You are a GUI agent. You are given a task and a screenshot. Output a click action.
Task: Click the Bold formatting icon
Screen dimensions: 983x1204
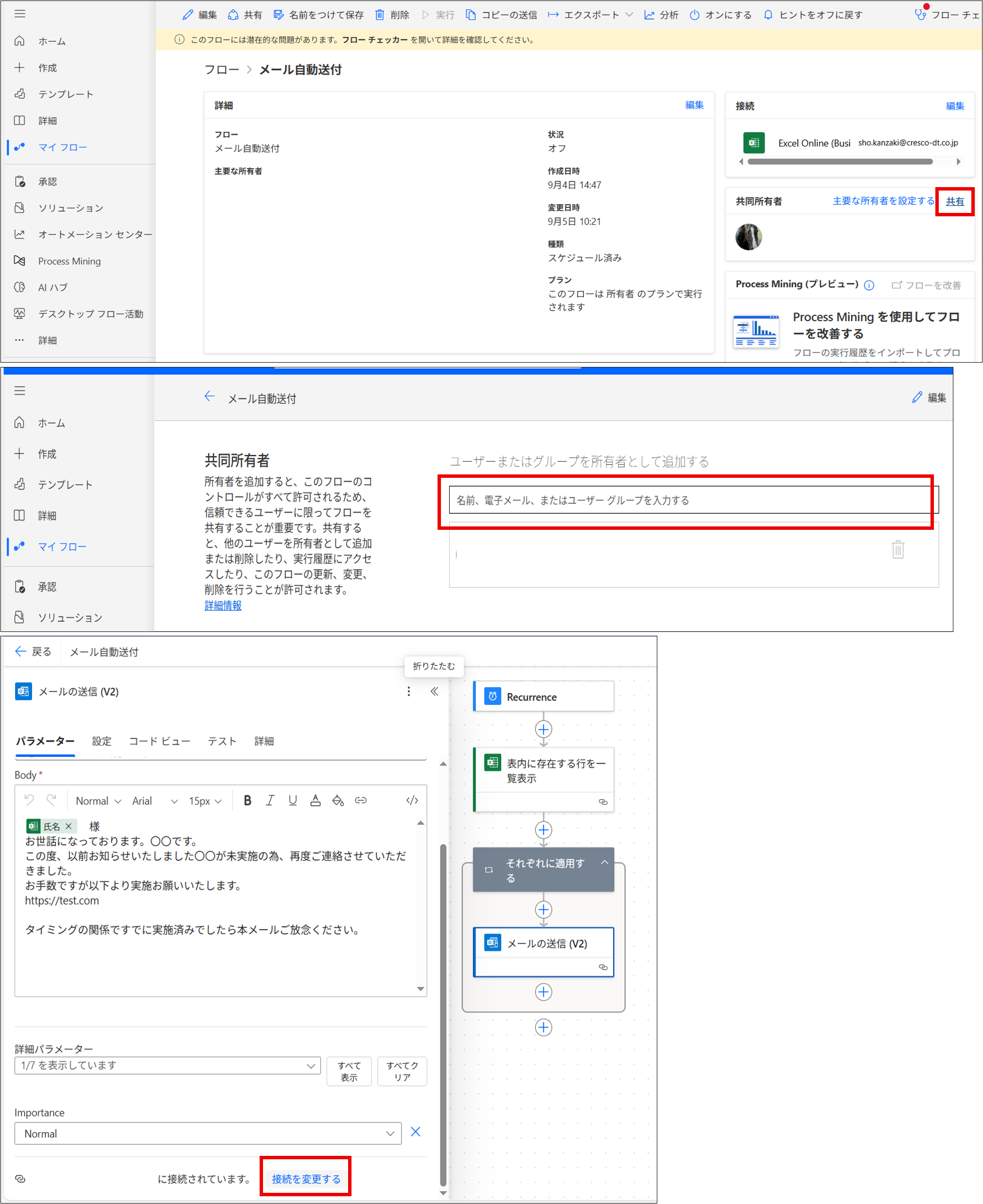point(247,801)
